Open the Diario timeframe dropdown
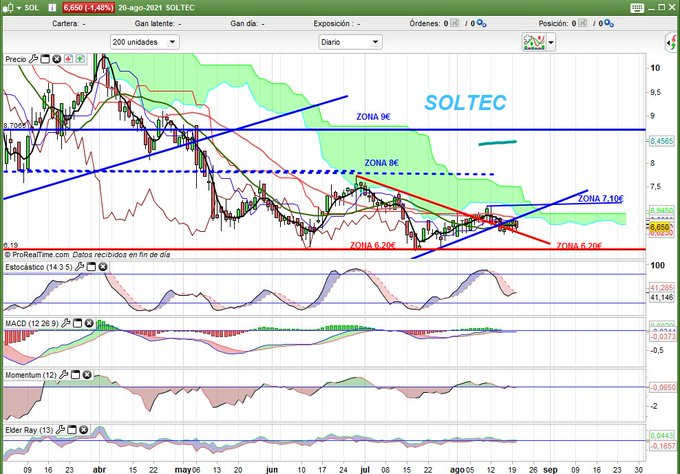680x474 pixels. click(350, 42)
